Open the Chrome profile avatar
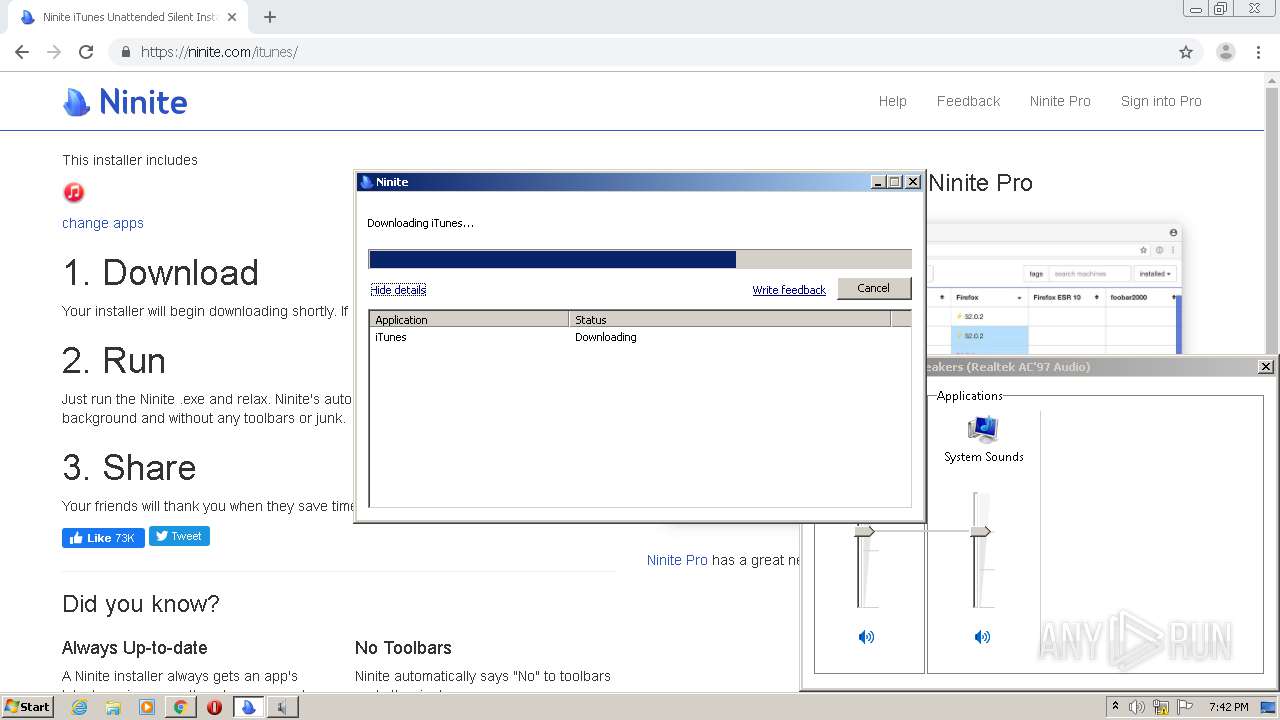This screenshot has height=720, width=1280. 1226,52
